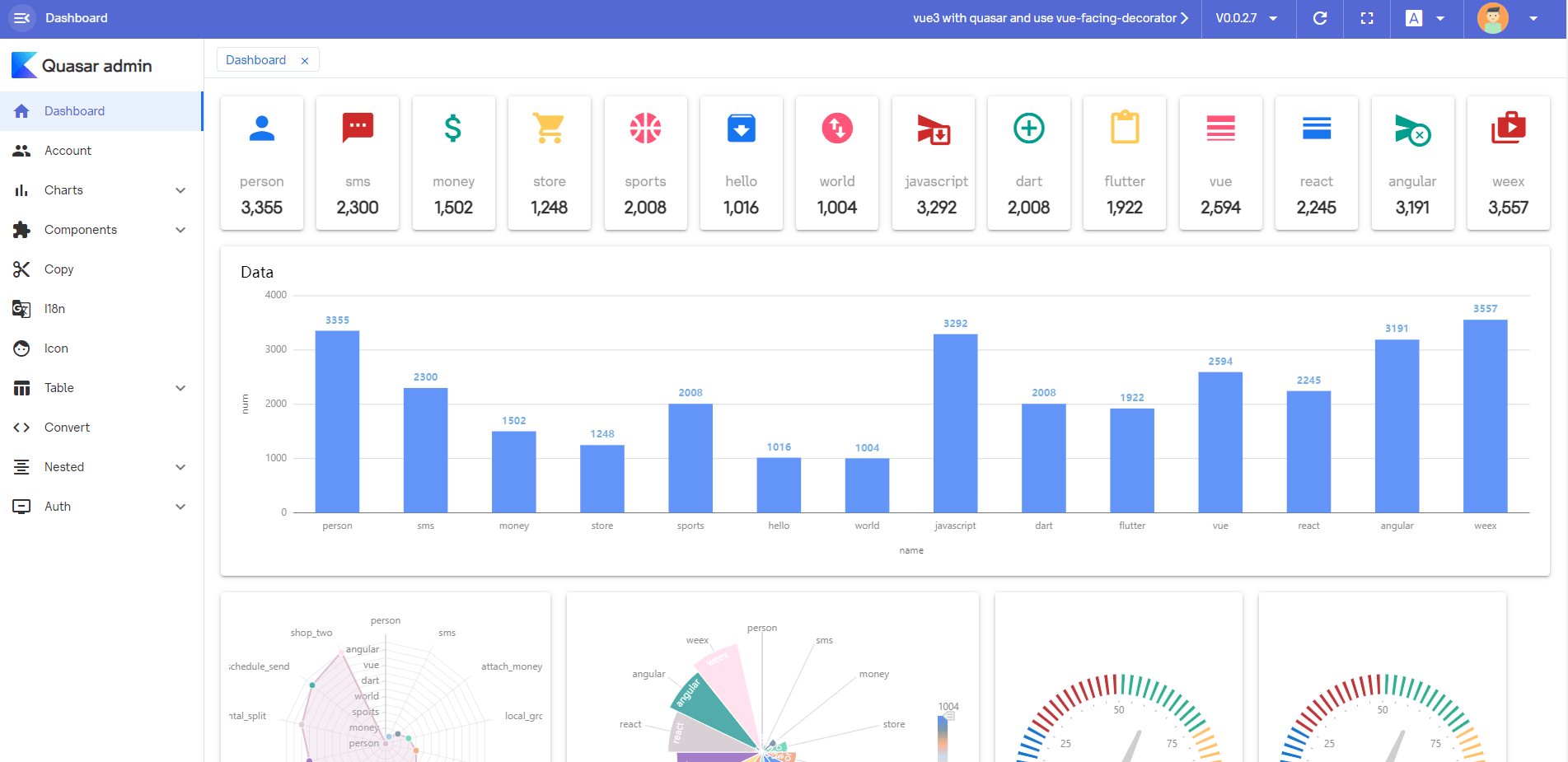Screen dimensions: 1568x762
Task: Open the language translate dropdown
Action: [x=1426, y=18]
